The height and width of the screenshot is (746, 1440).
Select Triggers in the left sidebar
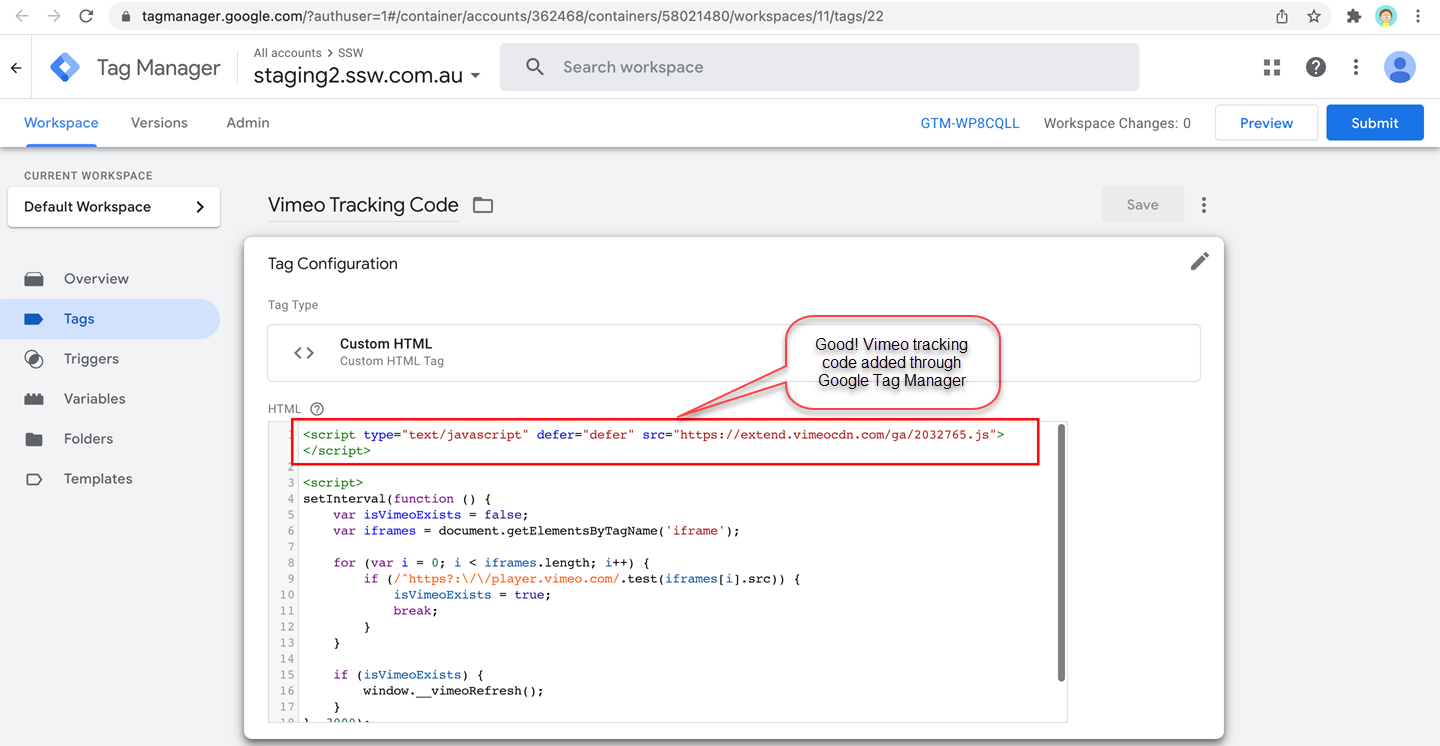[x=91, y=359]
